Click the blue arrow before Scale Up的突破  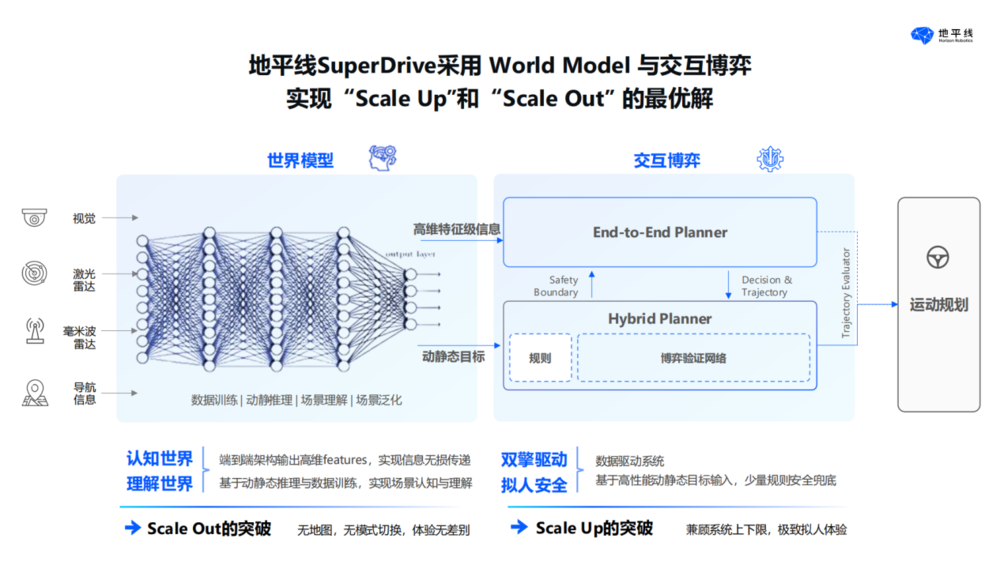pyautogui.click(x=518, y=528)
